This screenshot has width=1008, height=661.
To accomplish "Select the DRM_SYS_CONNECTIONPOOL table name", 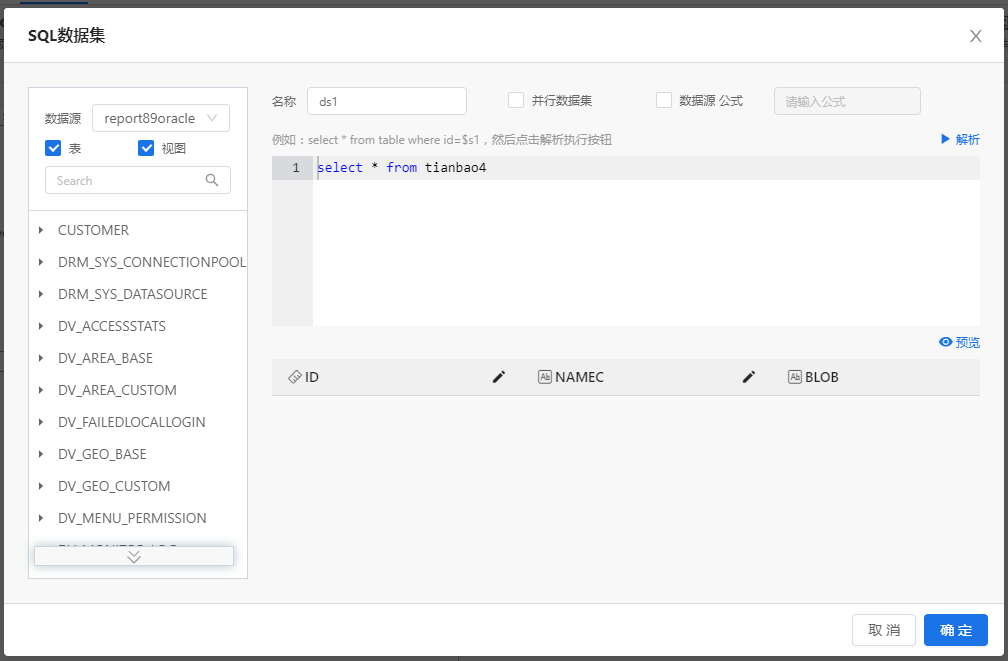I will coord(152,262).
